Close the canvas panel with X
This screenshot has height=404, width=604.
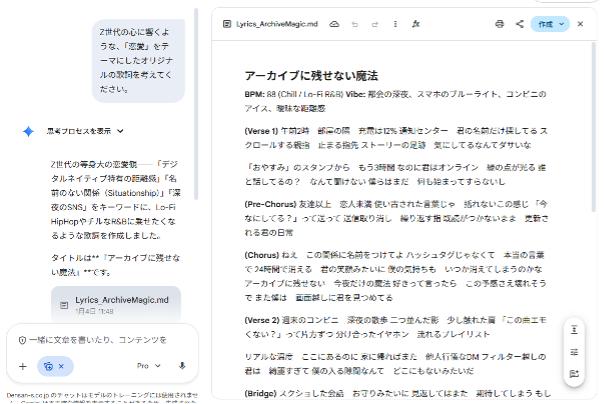[580, 23]
